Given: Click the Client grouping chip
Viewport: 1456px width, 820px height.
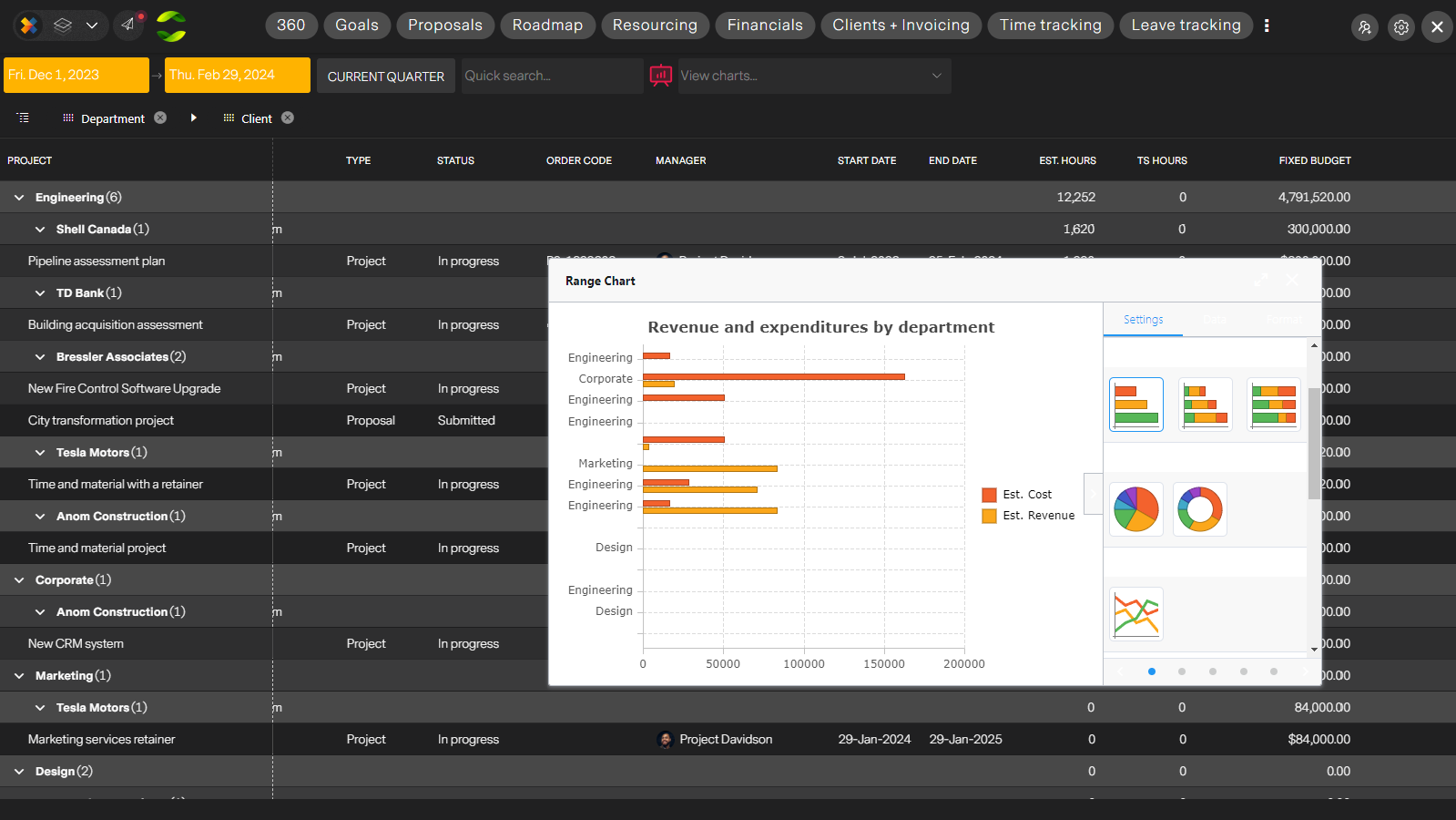Looking at the screenshot, I should pos(256,118).
